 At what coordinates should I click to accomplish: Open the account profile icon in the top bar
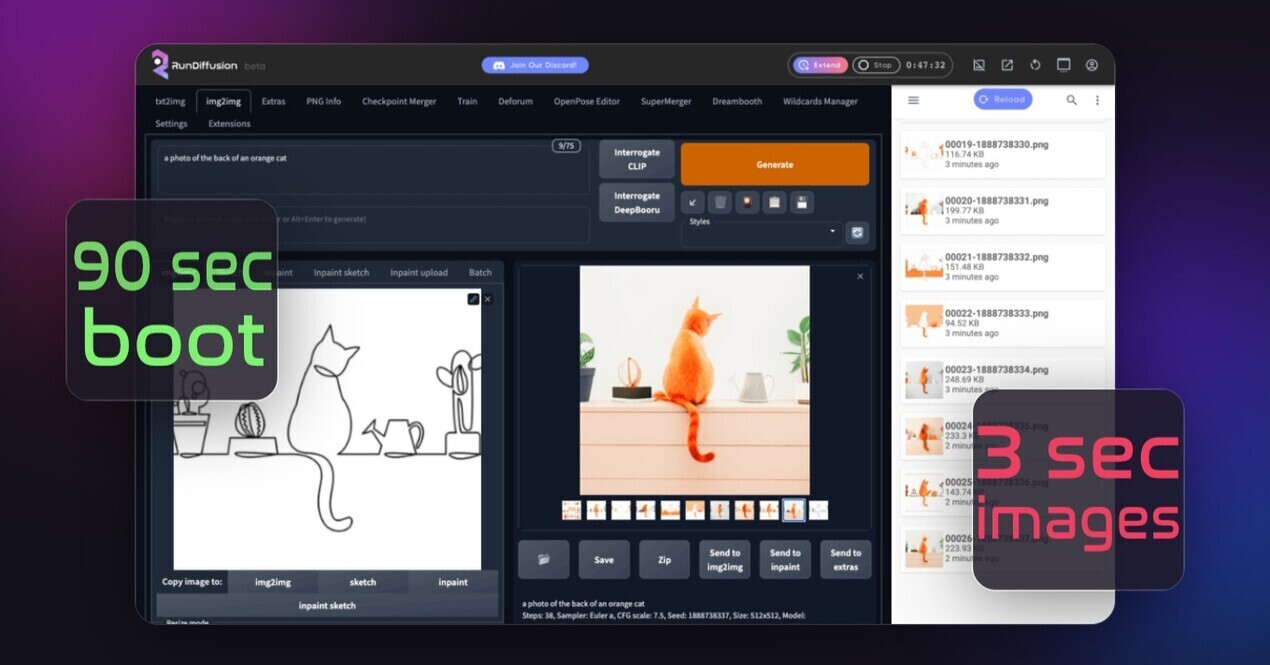tap(1092, 64)
